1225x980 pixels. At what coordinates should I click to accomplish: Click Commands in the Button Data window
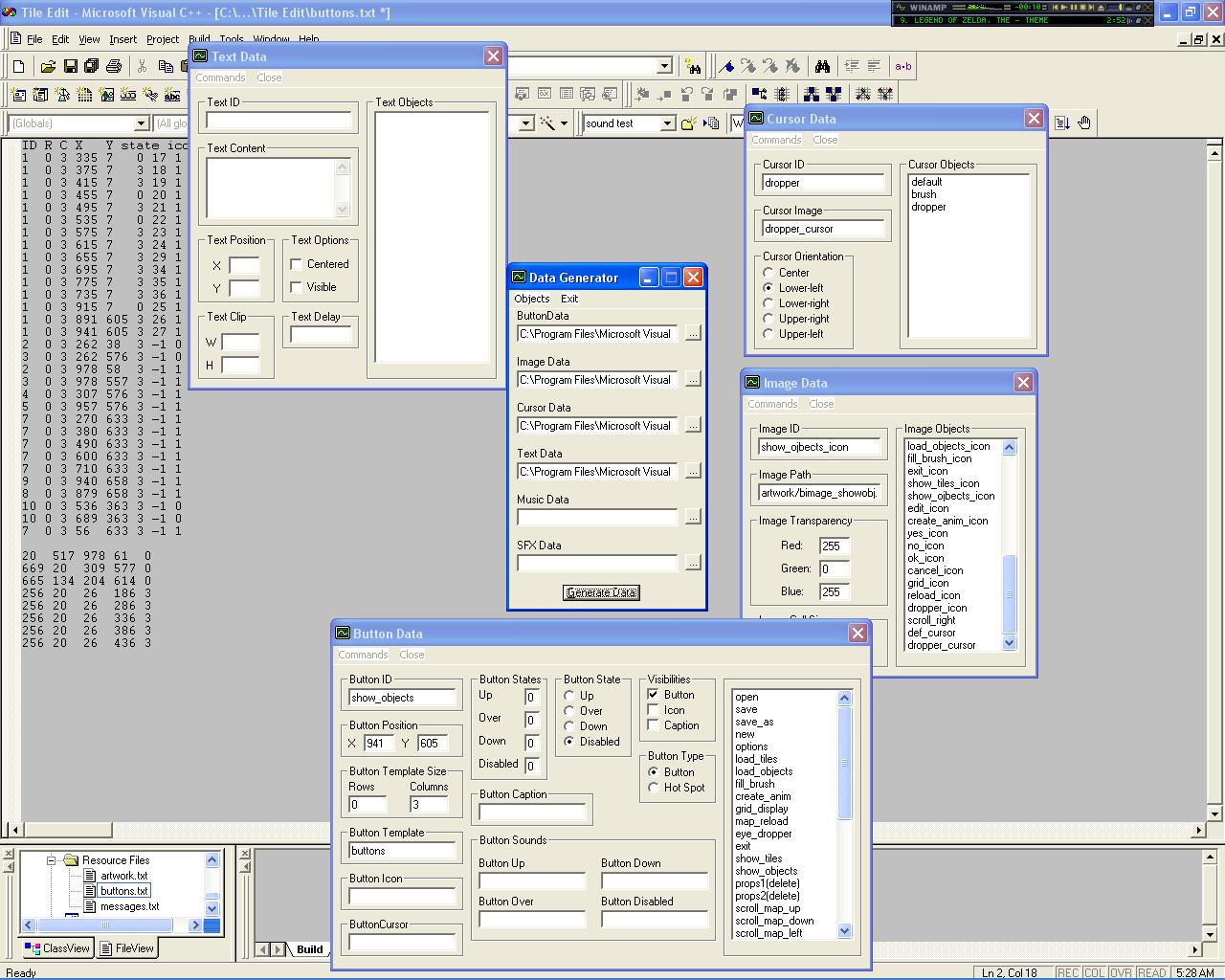pyautogui.click(x=363, y=655)
